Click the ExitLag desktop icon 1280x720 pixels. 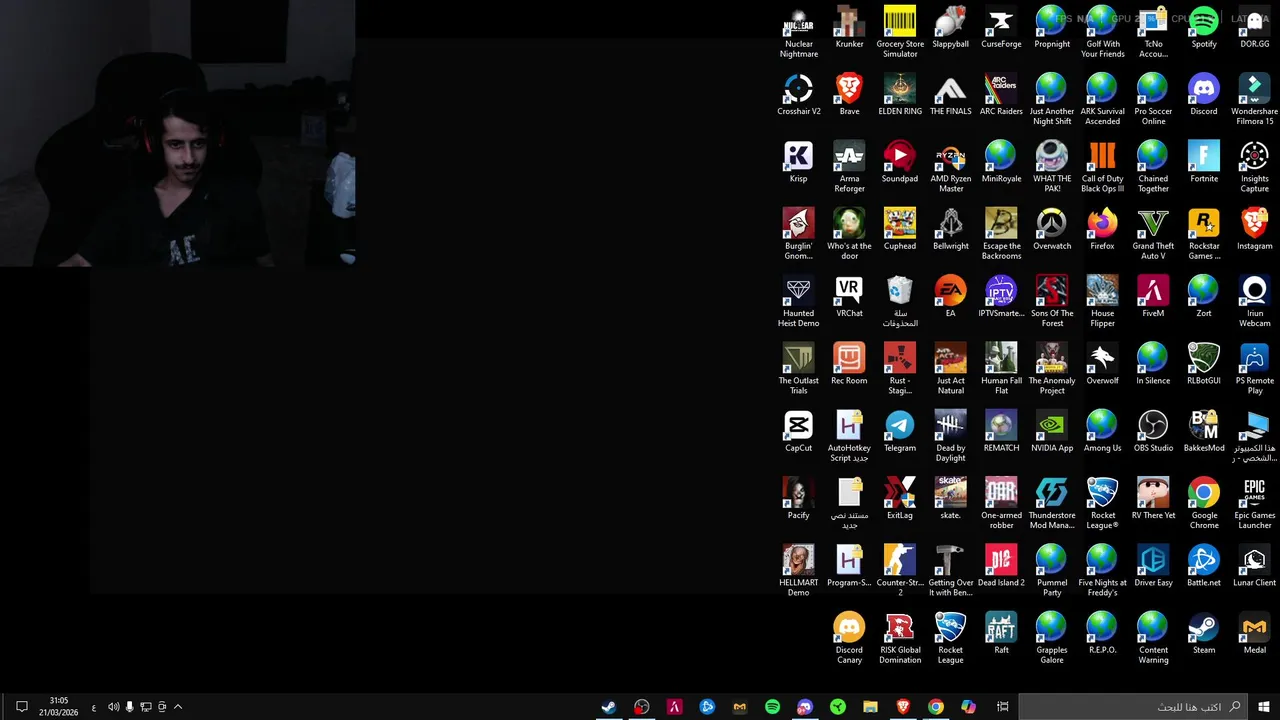point(900,497)
